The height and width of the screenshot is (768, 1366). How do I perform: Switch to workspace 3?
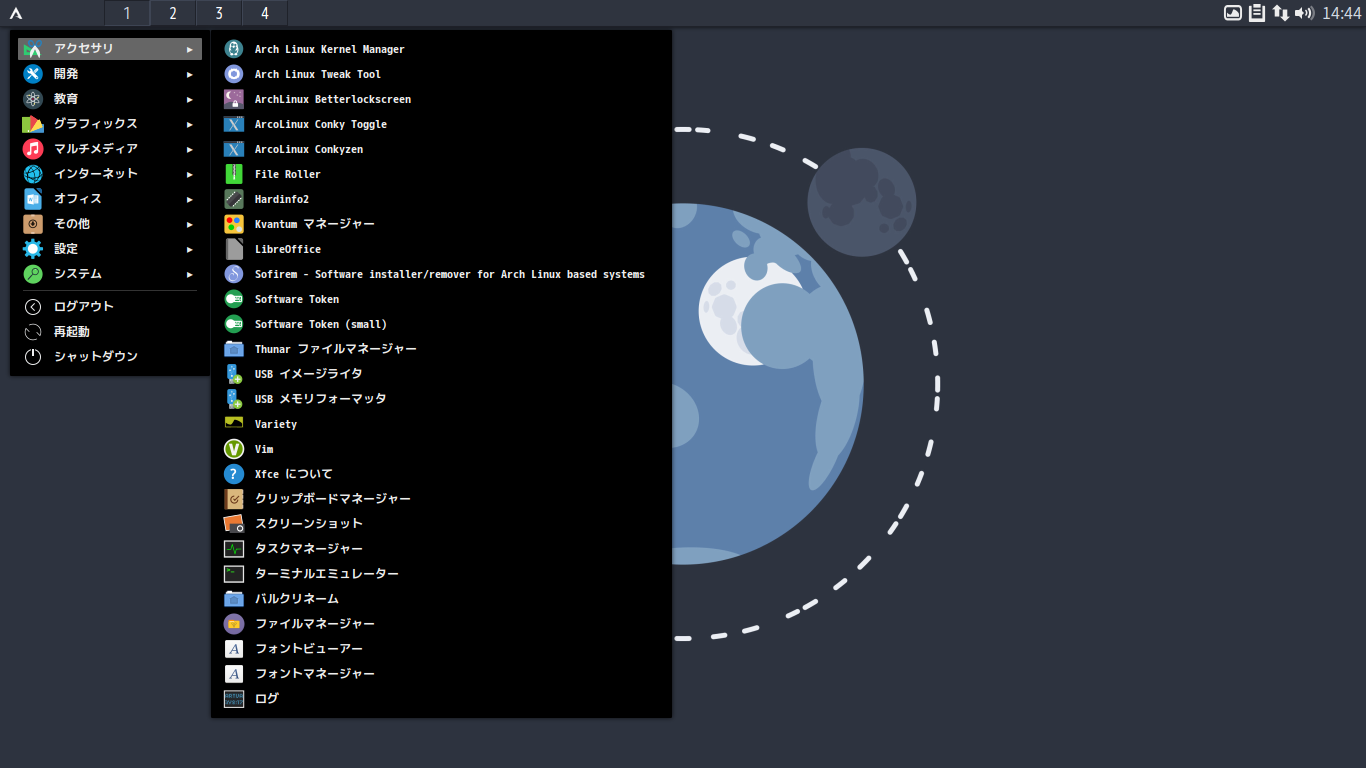219,13
